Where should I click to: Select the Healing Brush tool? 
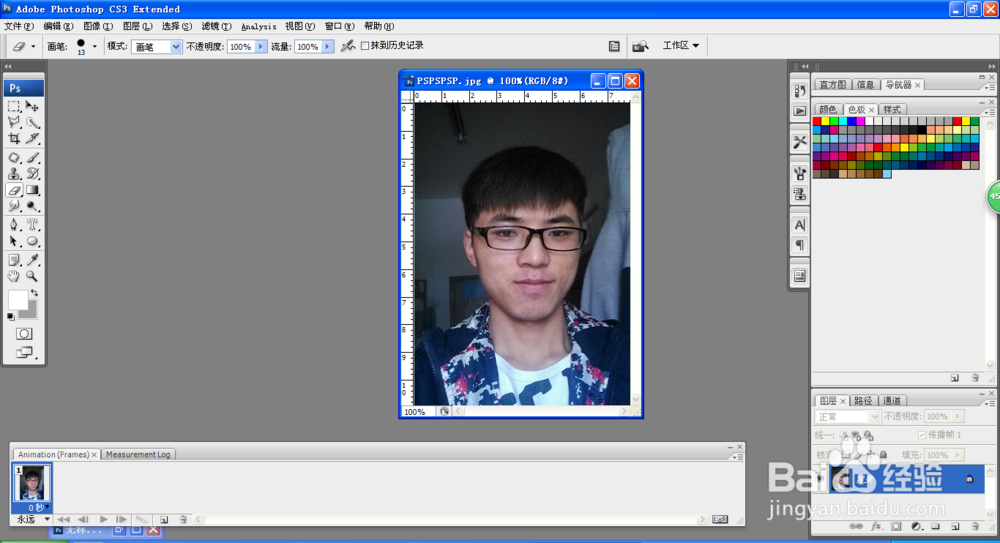14,157
